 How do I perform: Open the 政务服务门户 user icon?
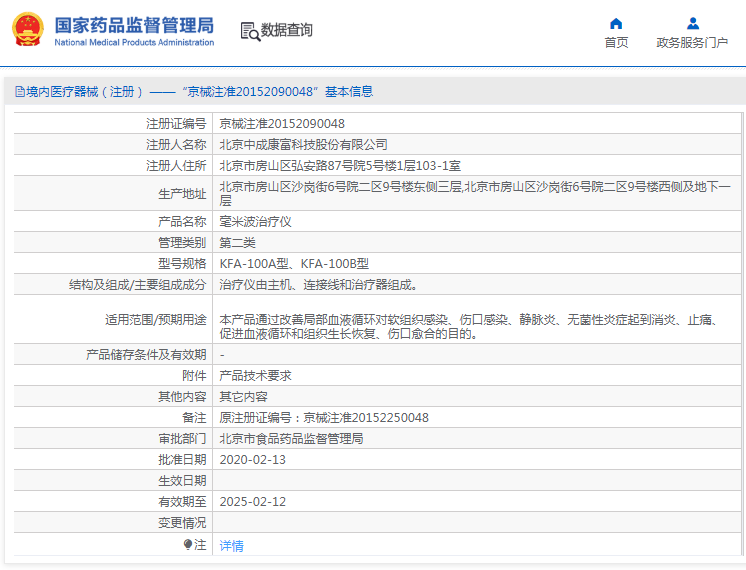693,23
